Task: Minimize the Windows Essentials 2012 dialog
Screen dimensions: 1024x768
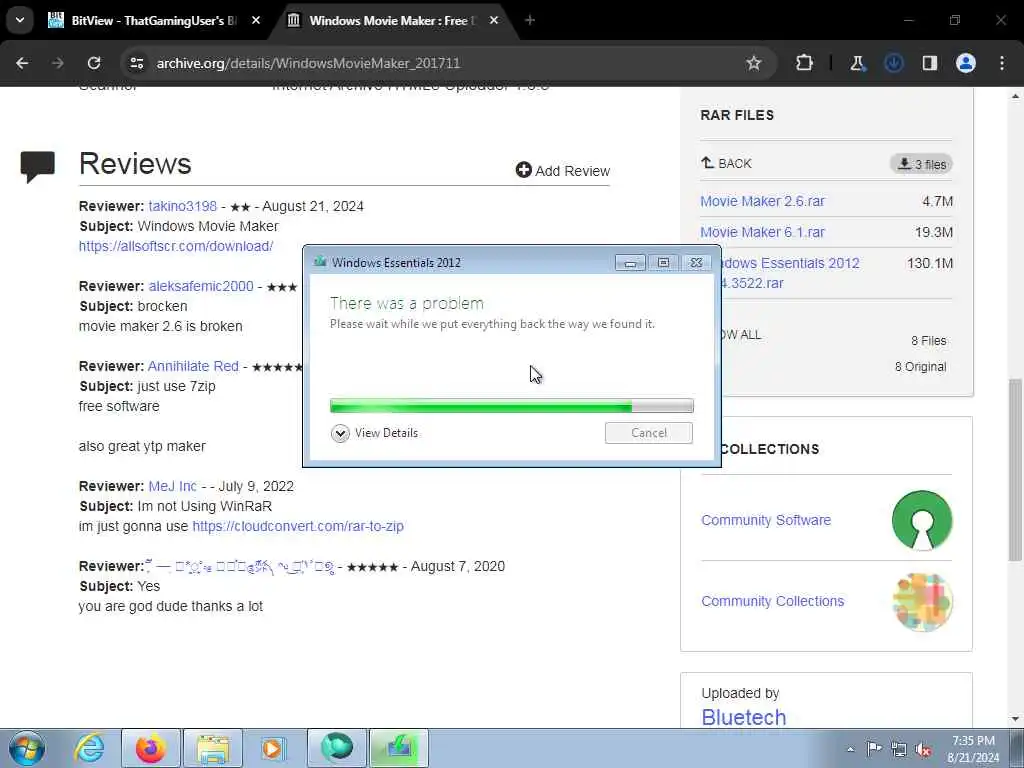Action: [630, 263]
